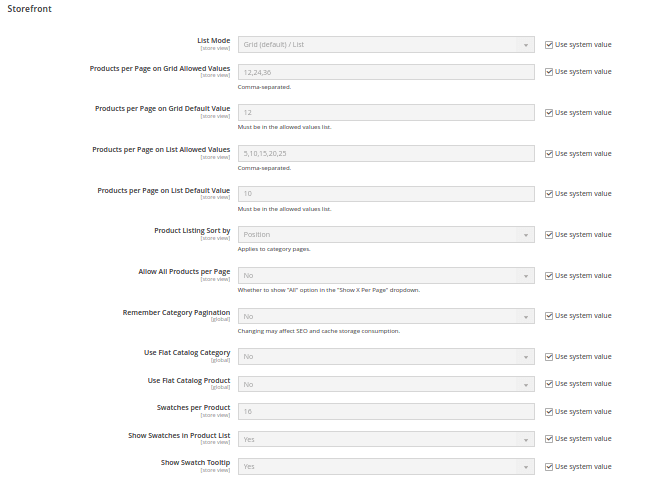Open the Remember Category Pagination dropdown
This screenshot has width=647, height=484.
click(x=385, y=316)
